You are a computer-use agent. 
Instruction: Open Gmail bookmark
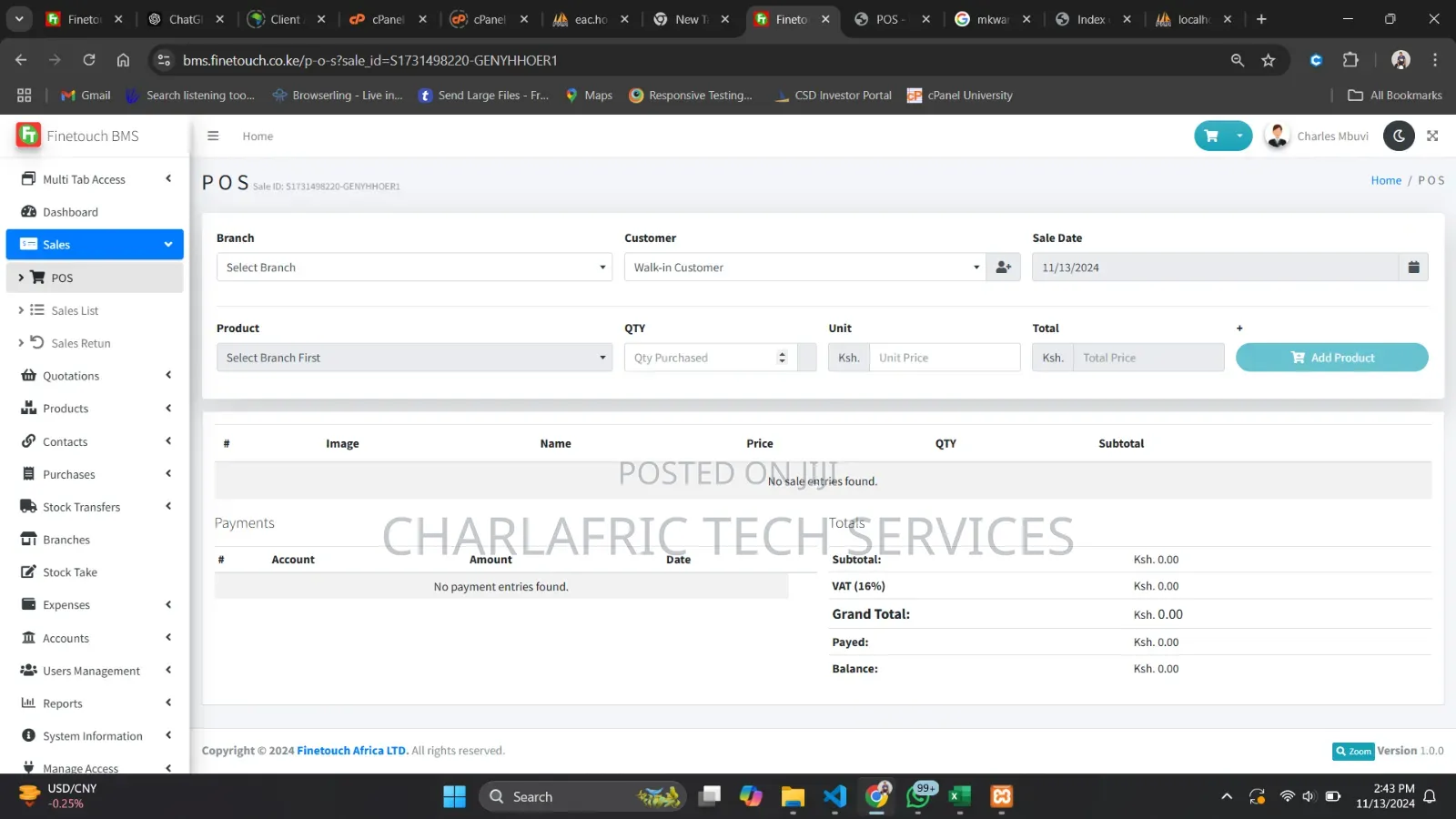[86, 96]
